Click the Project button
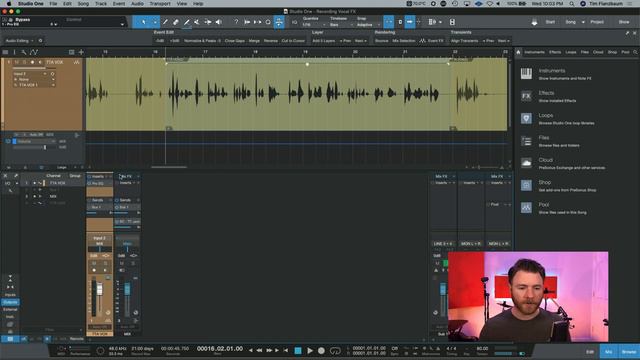640x360 pixels. click(597, 22)
